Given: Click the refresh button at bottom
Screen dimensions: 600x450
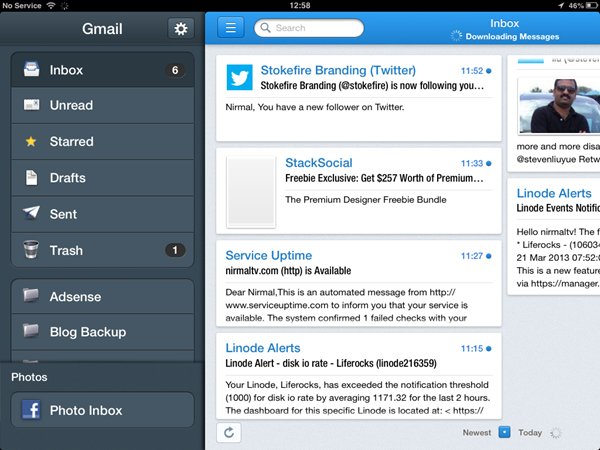Looking at the screenshot, I should pyautogui.click(x=229, y=432).
